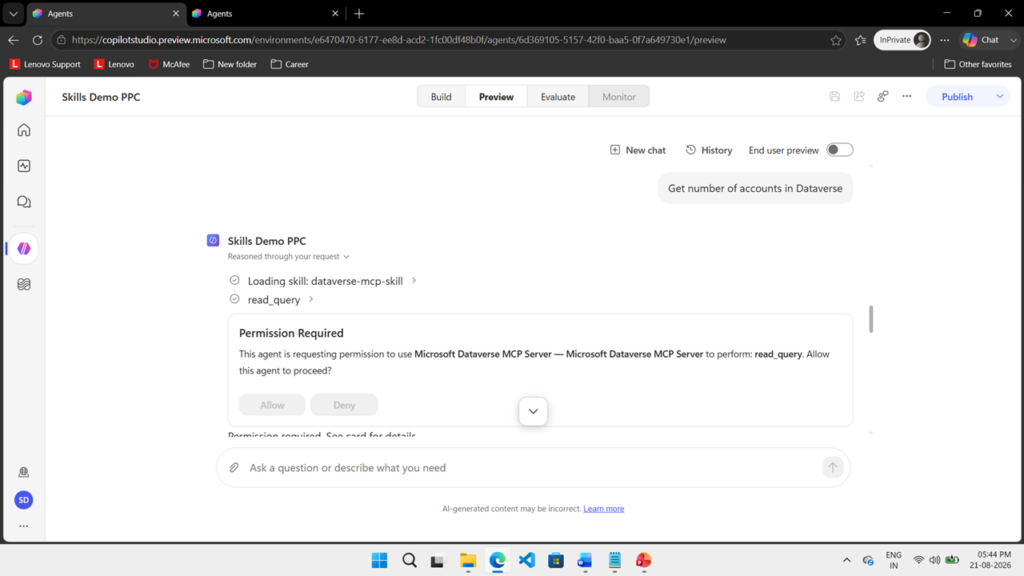Click the browser back arrow
Screen dimensions: 1024x576
click(14, 40)
